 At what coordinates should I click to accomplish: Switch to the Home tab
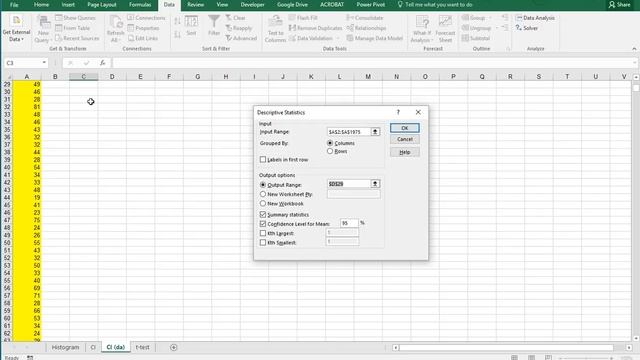tap(41, 5)
